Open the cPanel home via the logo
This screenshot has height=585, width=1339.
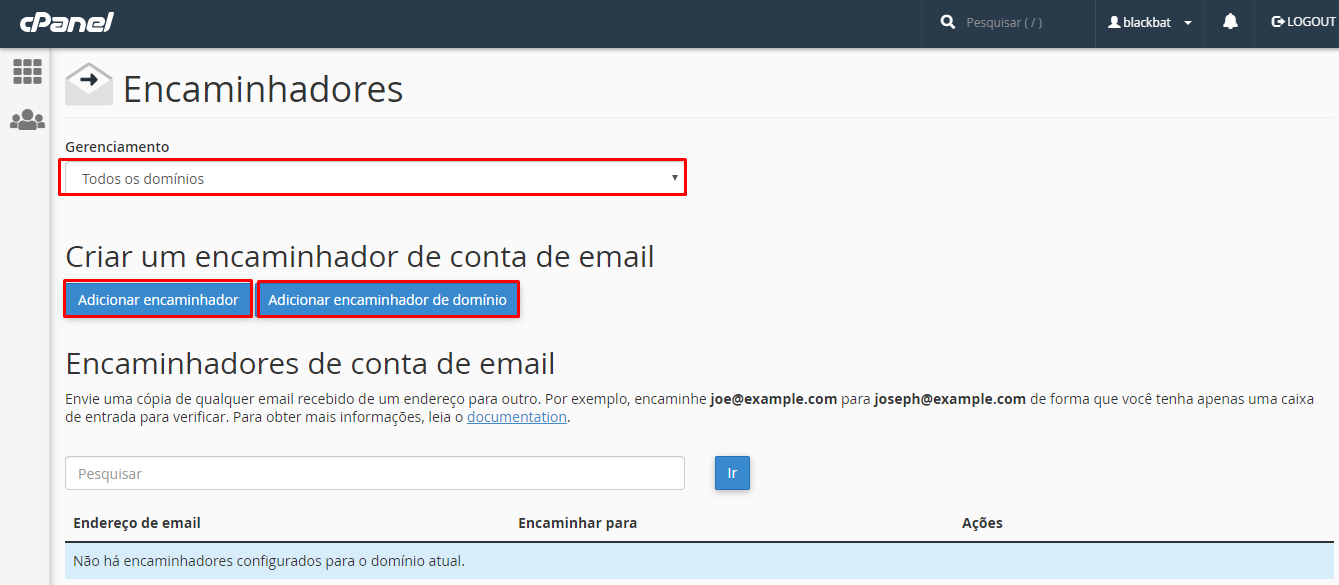pos(66,22)
